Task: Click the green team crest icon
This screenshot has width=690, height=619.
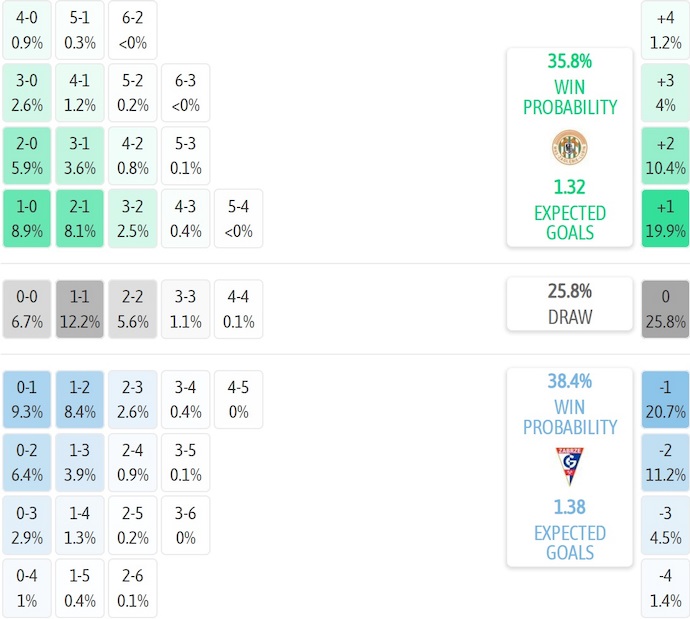Action: [569, 148]
